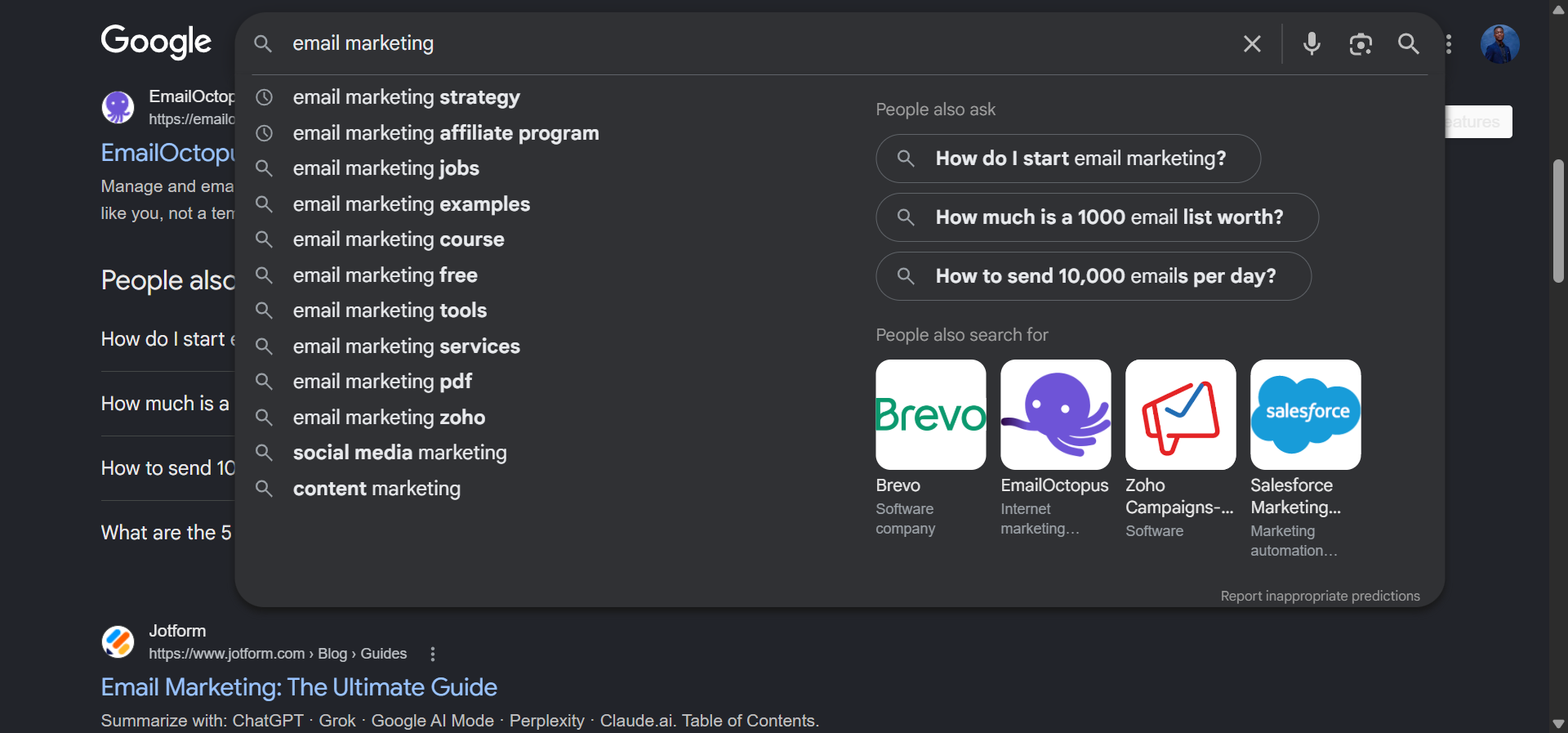This screenshot has height=733, width=1568.
Task: Open the Salesforce cloud logo thumbnail
Action: pyautogui.click(x=1306, y=414)
